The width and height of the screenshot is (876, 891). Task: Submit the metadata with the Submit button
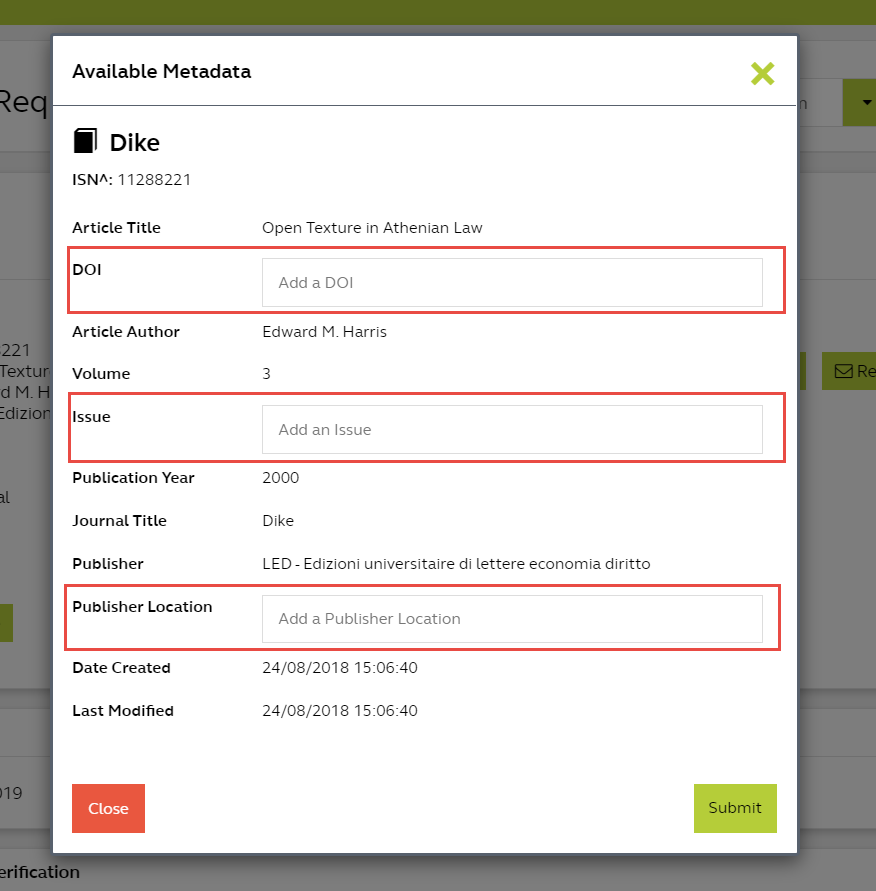(735, 808)
